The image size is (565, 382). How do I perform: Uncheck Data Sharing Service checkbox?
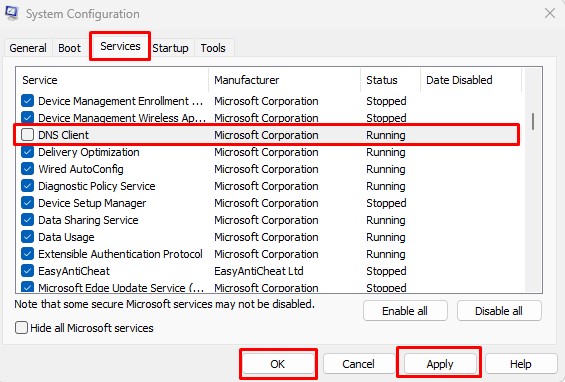coord(27,219)
